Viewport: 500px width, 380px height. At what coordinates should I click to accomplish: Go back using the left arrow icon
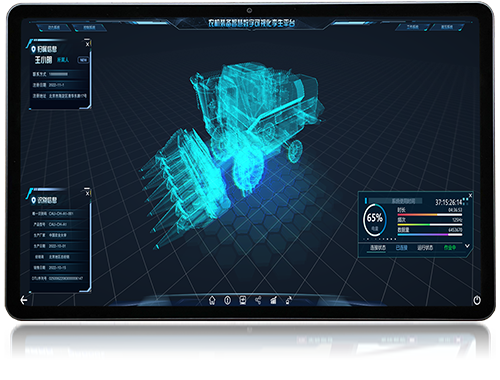click(x=24, y=300)
